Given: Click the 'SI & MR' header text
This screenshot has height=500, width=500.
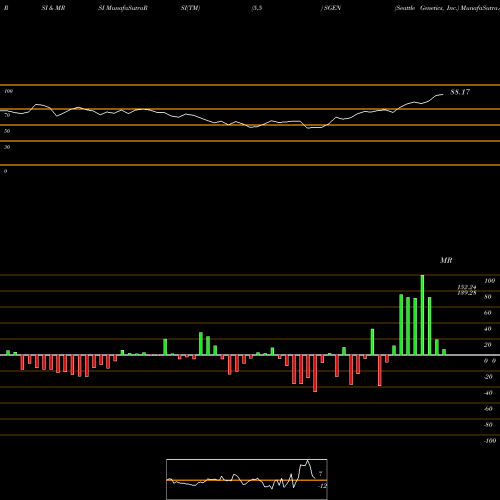Looking at the screenshot, I should click(x=53, y=8).
